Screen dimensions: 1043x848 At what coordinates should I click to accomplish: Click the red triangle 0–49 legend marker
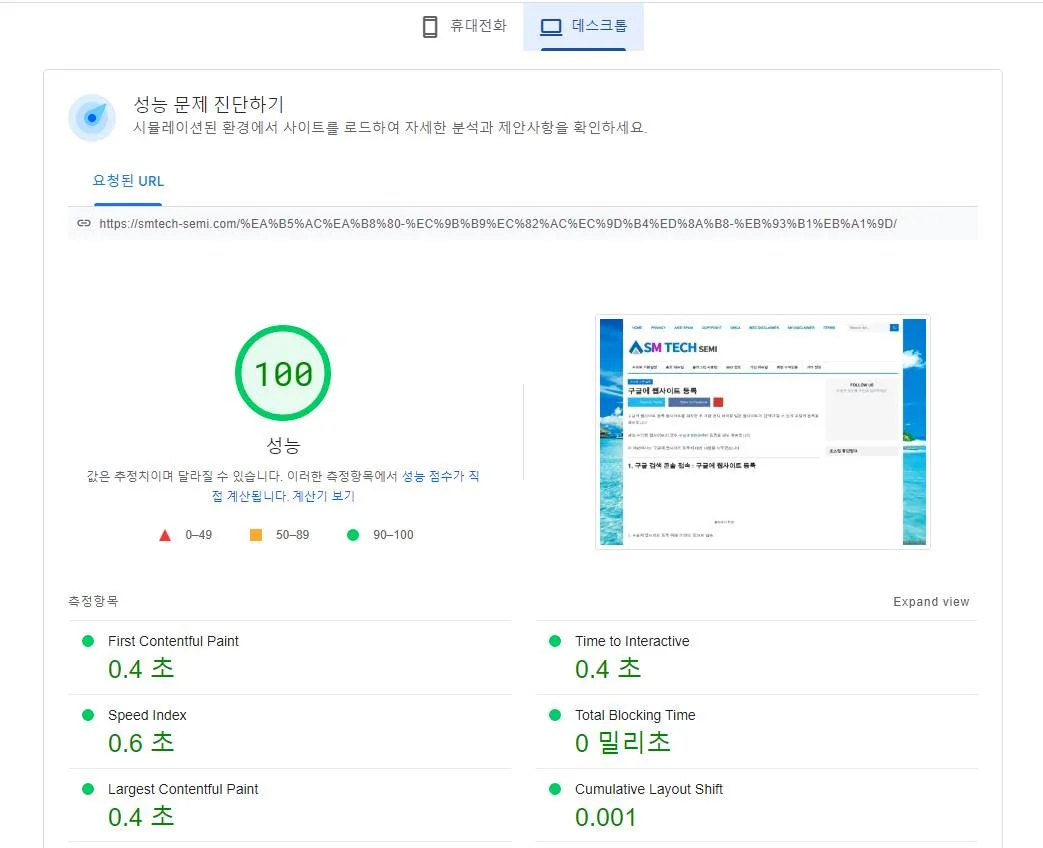[x=164, y=534]
